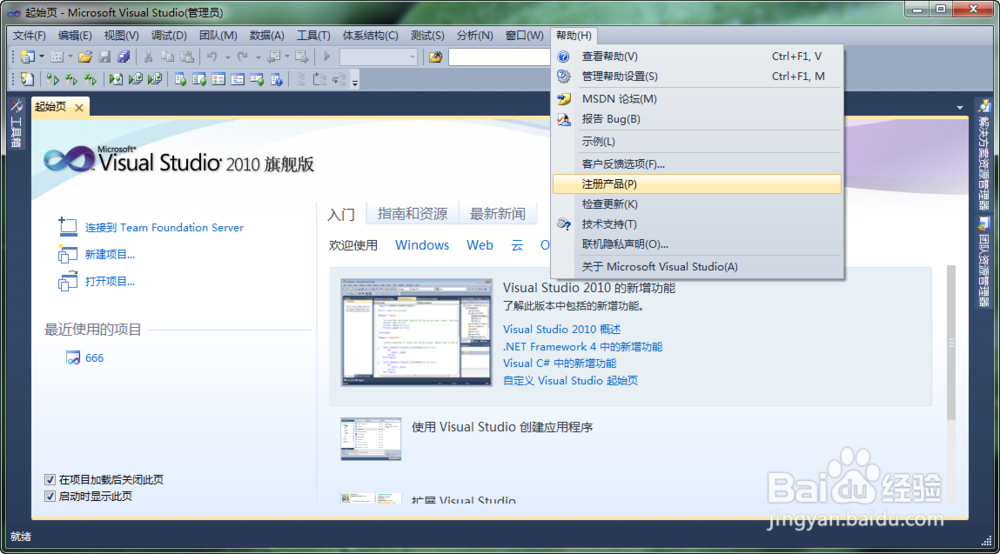The height and width of the screenshot is (554, 1000).
Task: Choose 注册产品(P) in Help menu
Action: tap(697, 184)
